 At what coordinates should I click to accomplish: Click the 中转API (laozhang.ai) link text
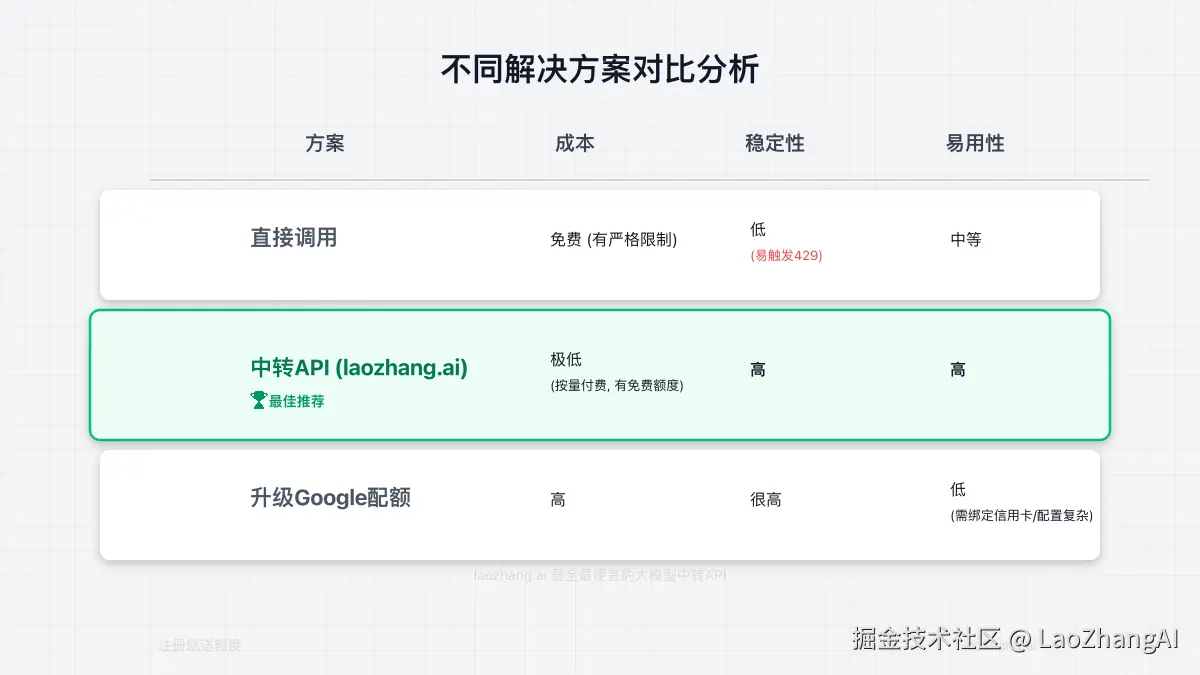tap(358, 368)
